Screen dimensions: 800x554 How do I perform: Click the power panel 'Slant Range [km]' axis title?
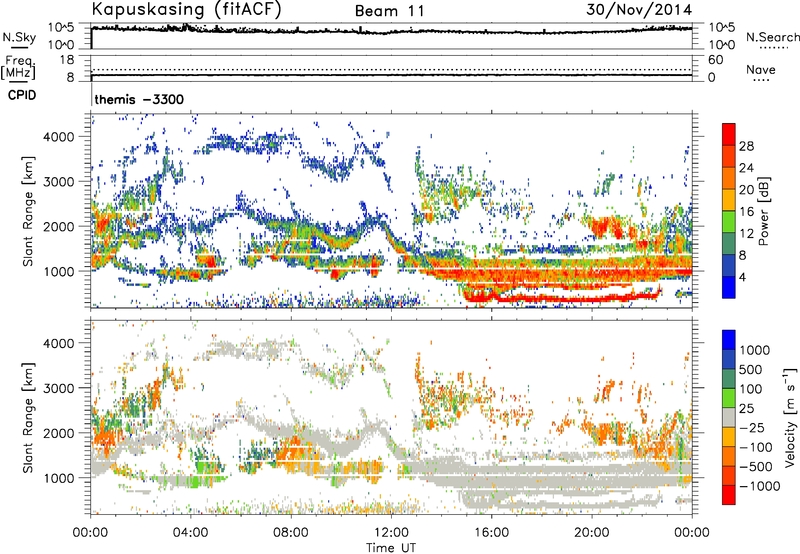click(x=28, y=211)
